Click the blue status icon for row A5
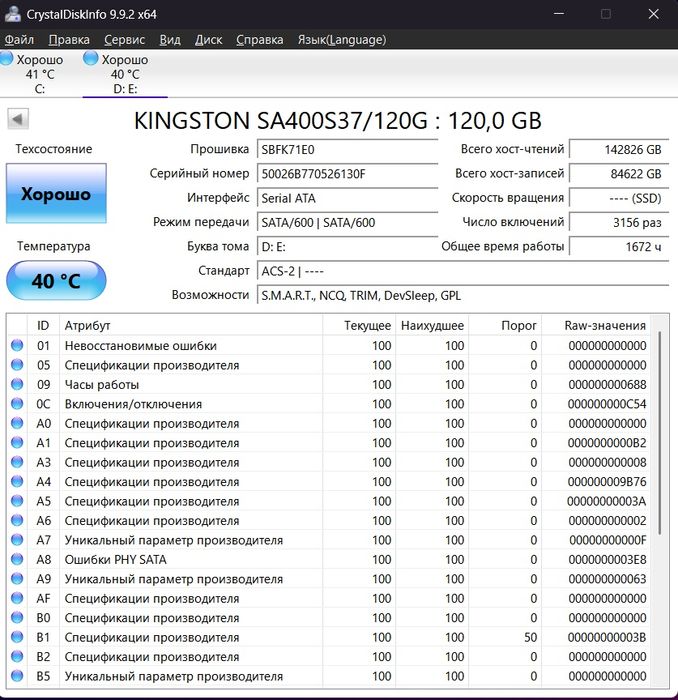678x700 pixels. [17, 501]
